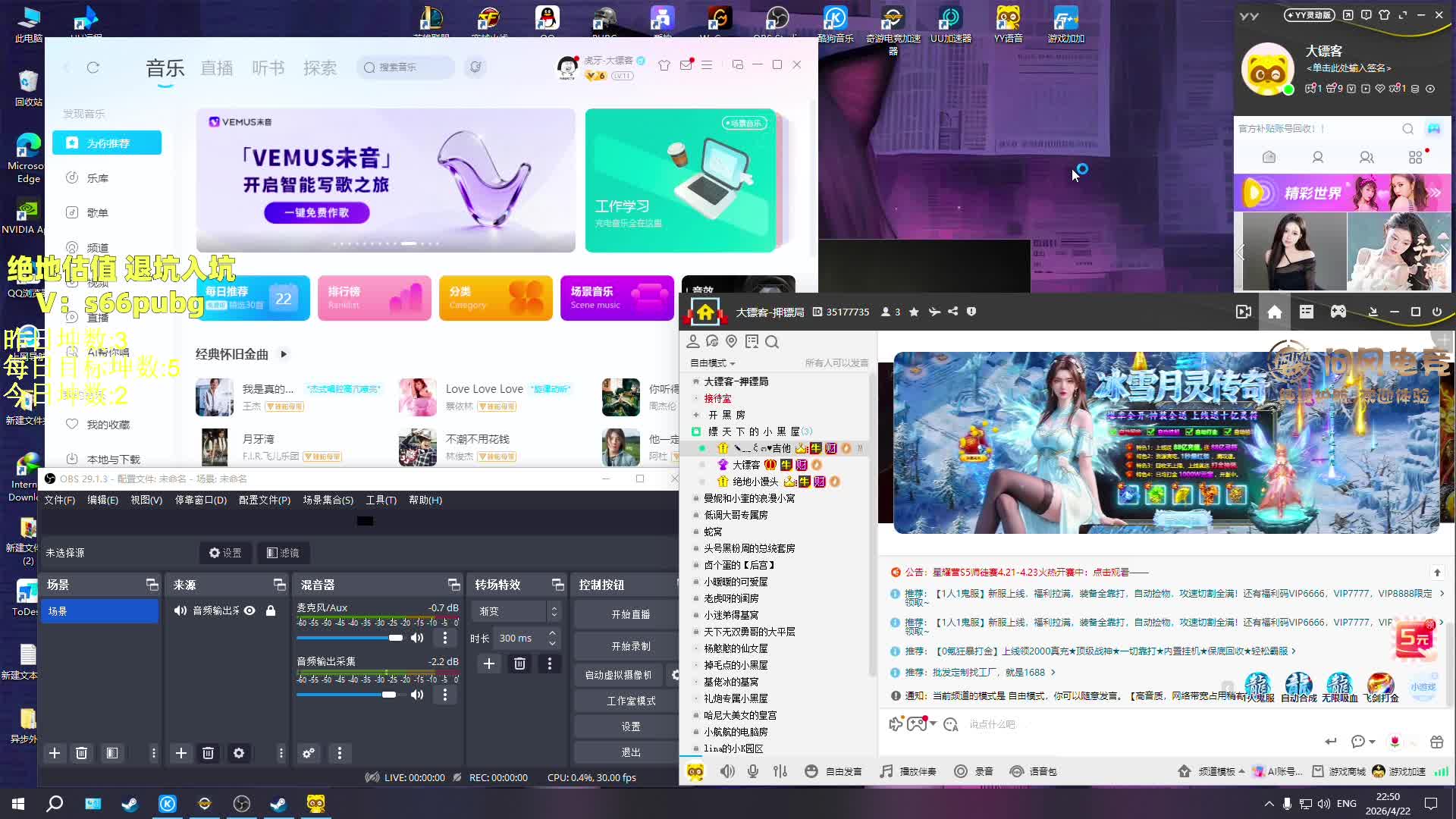Click the microphone icon in the YY bottom bar
Image resolution: width=1456 pixels, height=819 pixels.
(752, 771)
